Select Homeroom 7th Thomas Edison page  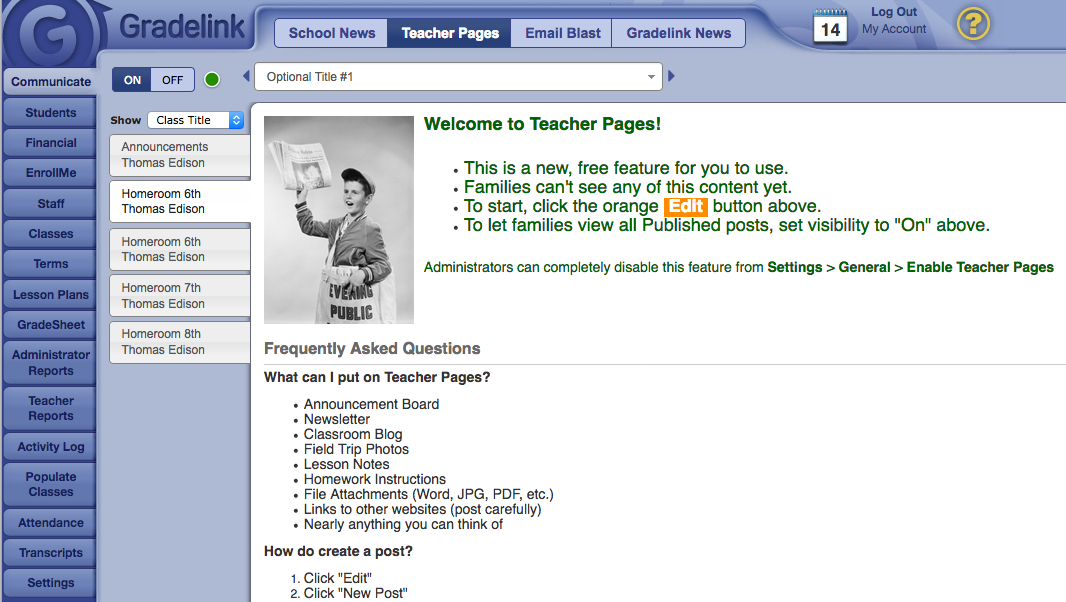click(x=180, y=296)
